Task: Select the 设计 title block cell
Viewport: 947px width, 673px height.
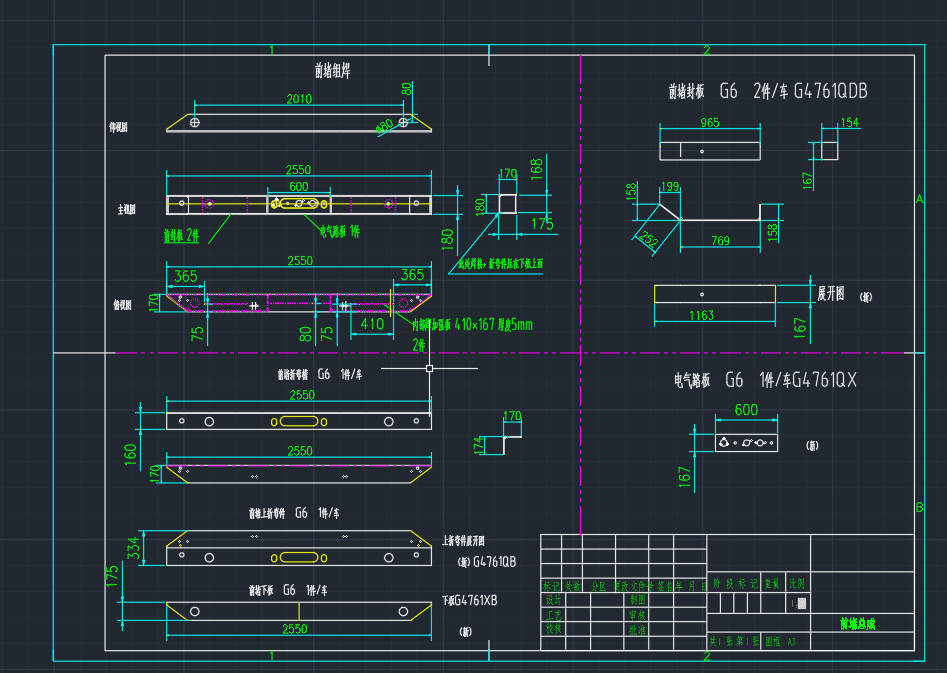Action: [553, 600]
